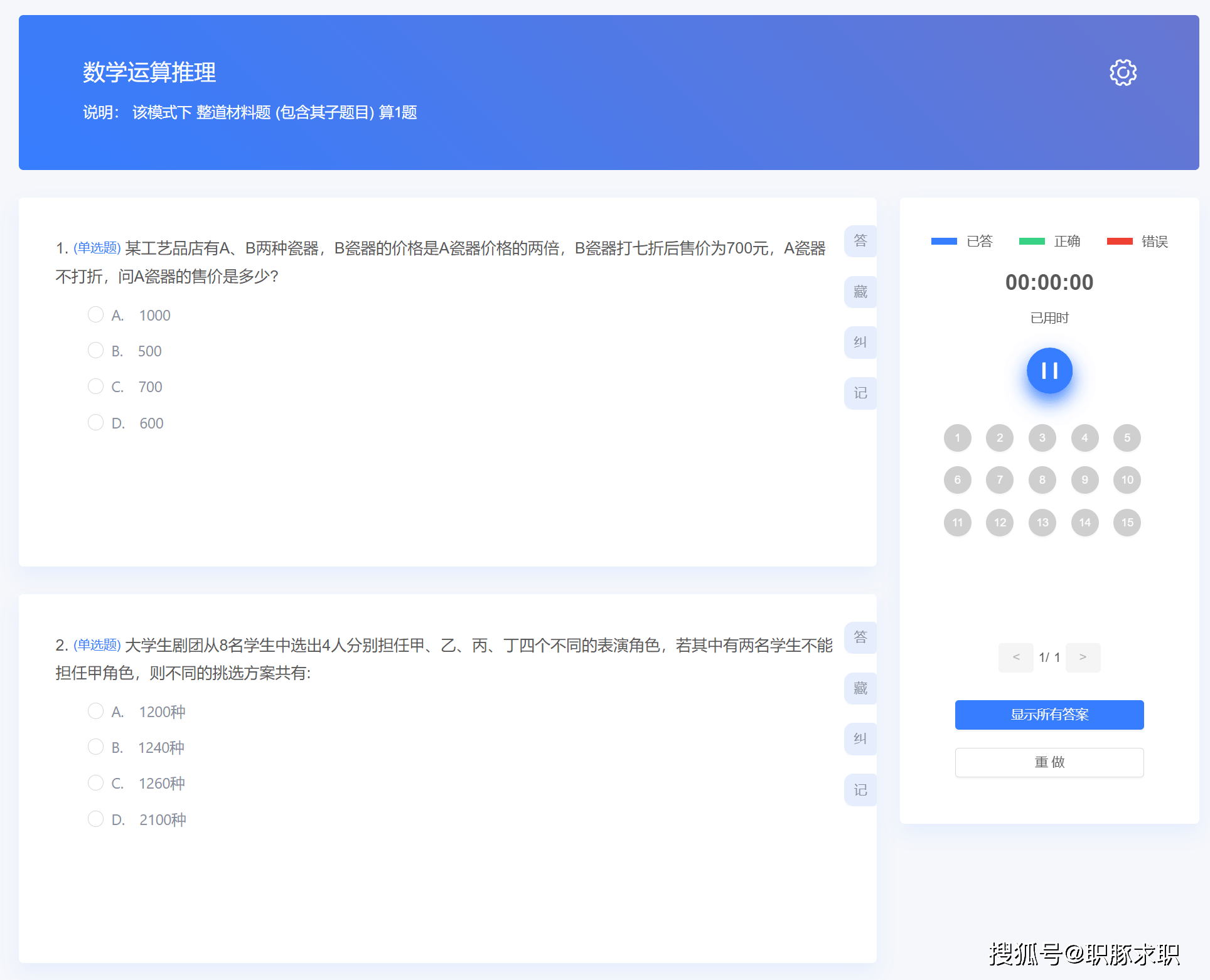This screenshot has height=980, width=1210.
Task: Click question 1's 藏 bookmark tab
Action: pos(860,292)
